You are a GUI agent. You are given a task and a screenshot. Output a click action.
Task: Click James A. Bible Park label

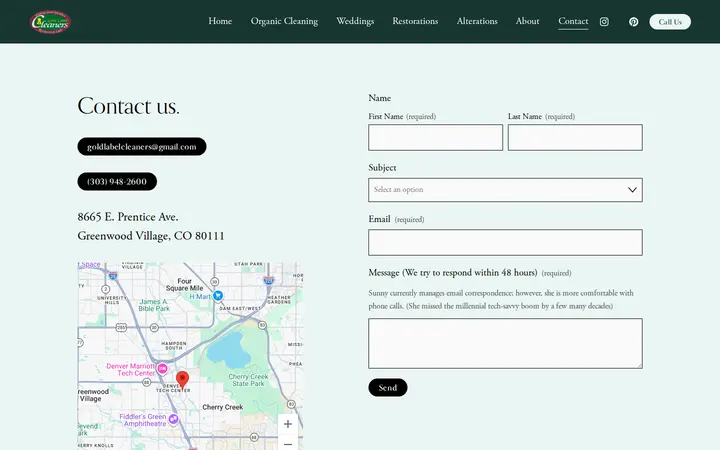pos(154,305)
